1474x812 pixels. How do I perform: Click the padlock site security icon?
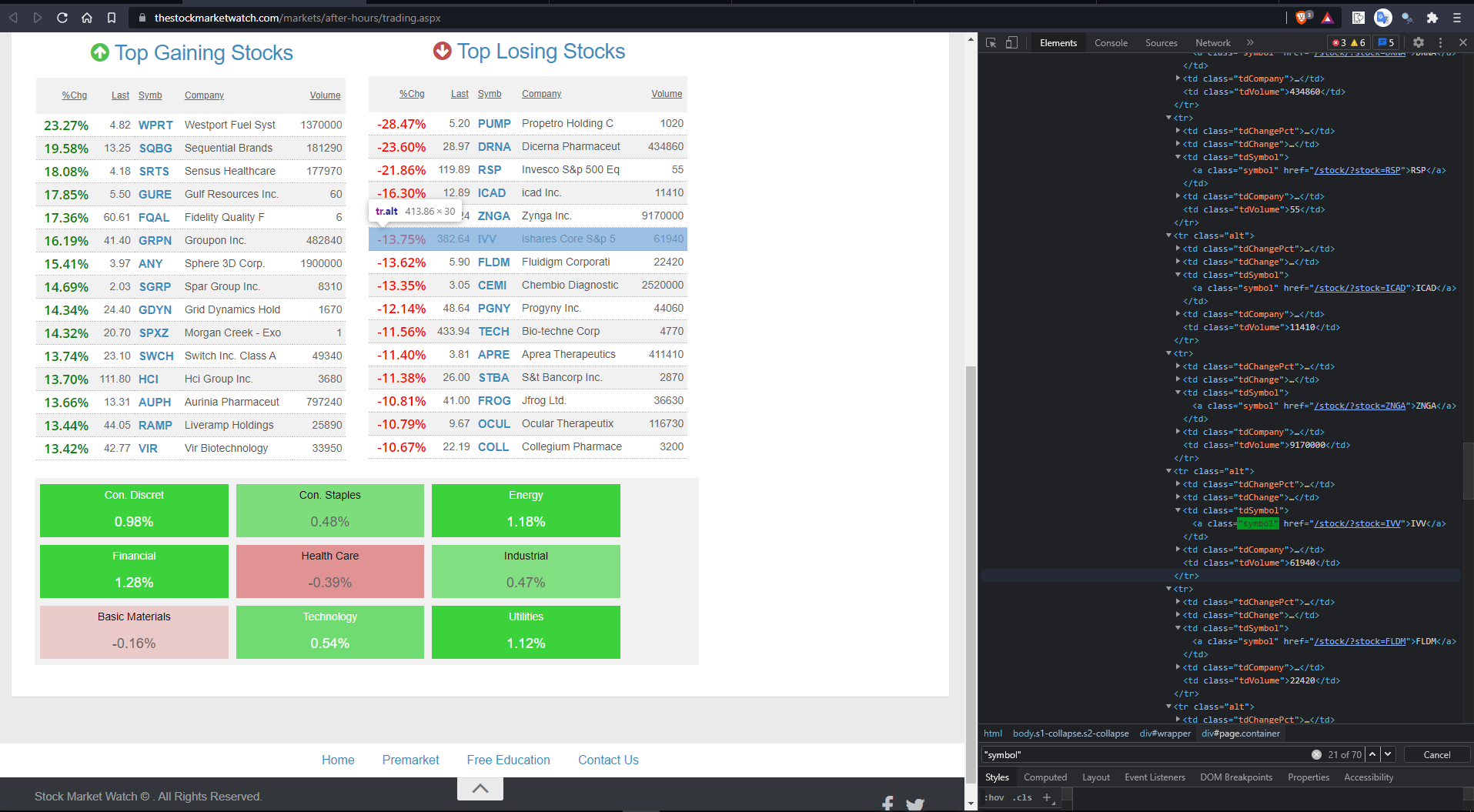pyautogui.click(x=142, y=18)
